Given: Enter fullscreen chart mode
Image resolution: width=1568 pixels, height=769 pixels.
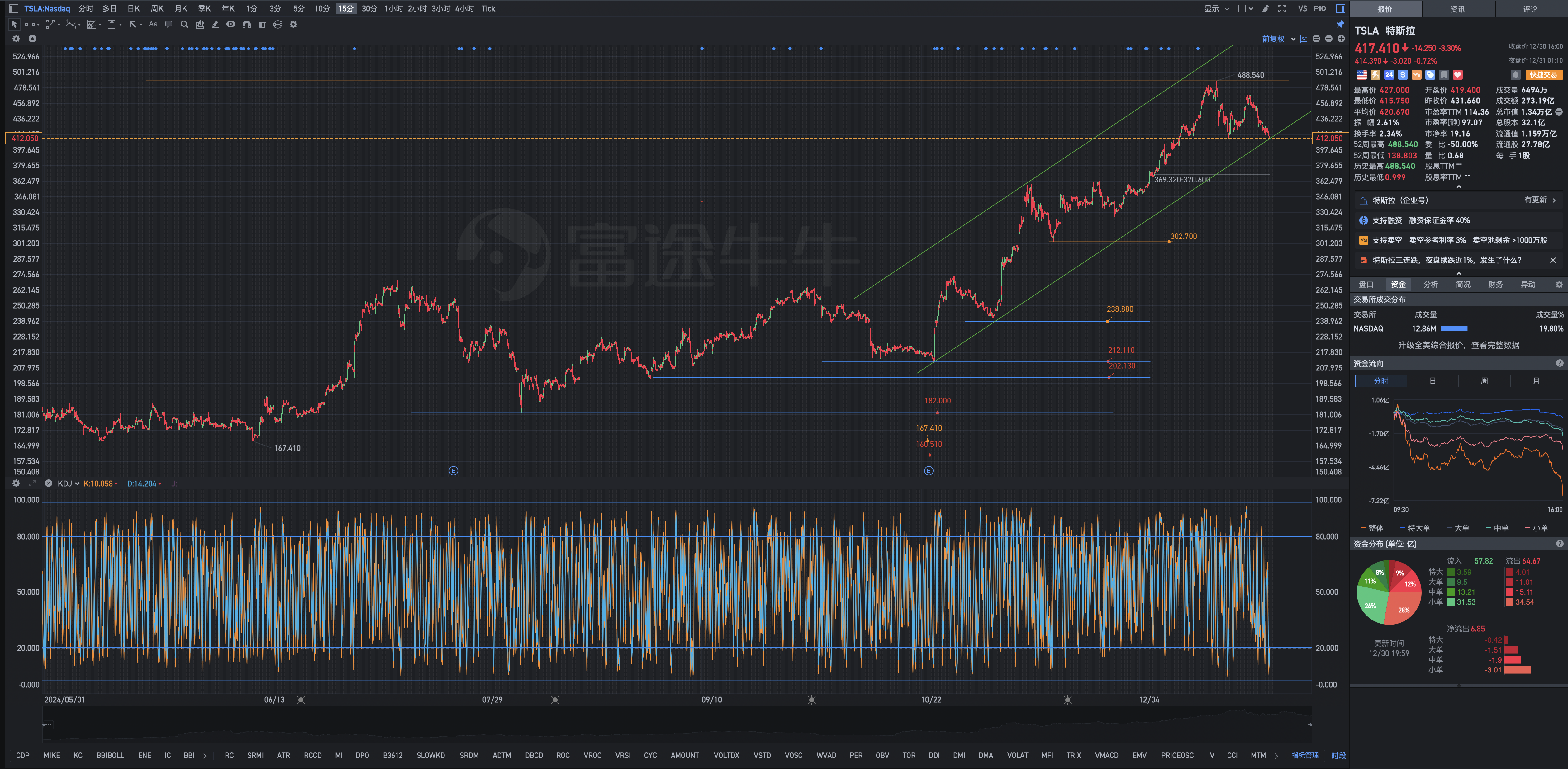Looking at the screenshot, I should click(1282, 8).
